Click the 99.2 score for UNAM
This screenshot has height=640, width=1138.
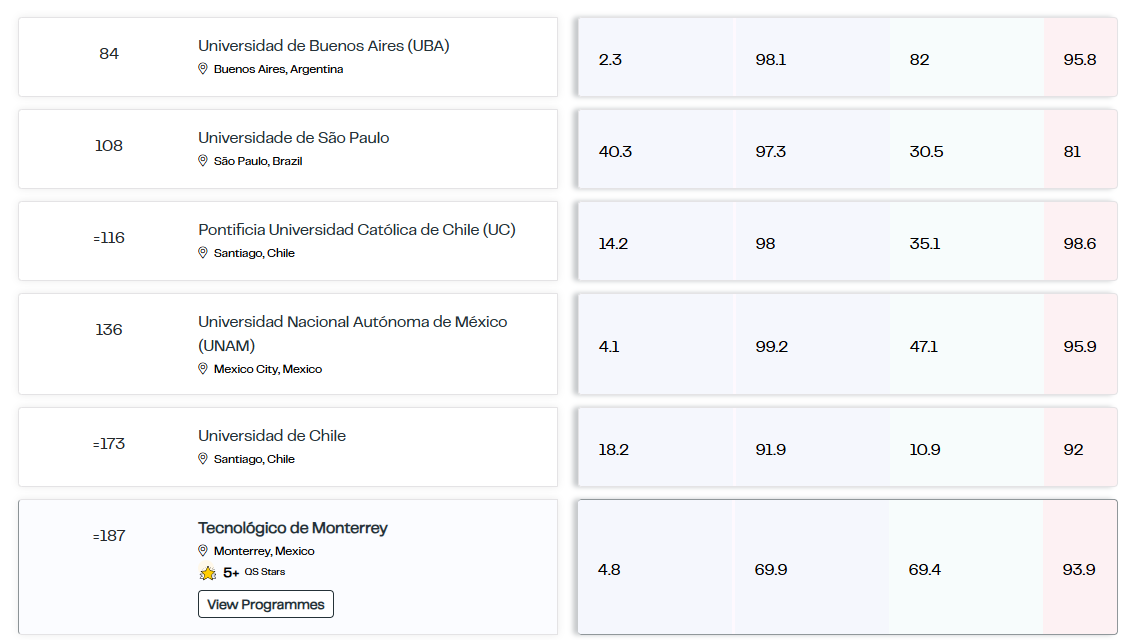point(771,347)
